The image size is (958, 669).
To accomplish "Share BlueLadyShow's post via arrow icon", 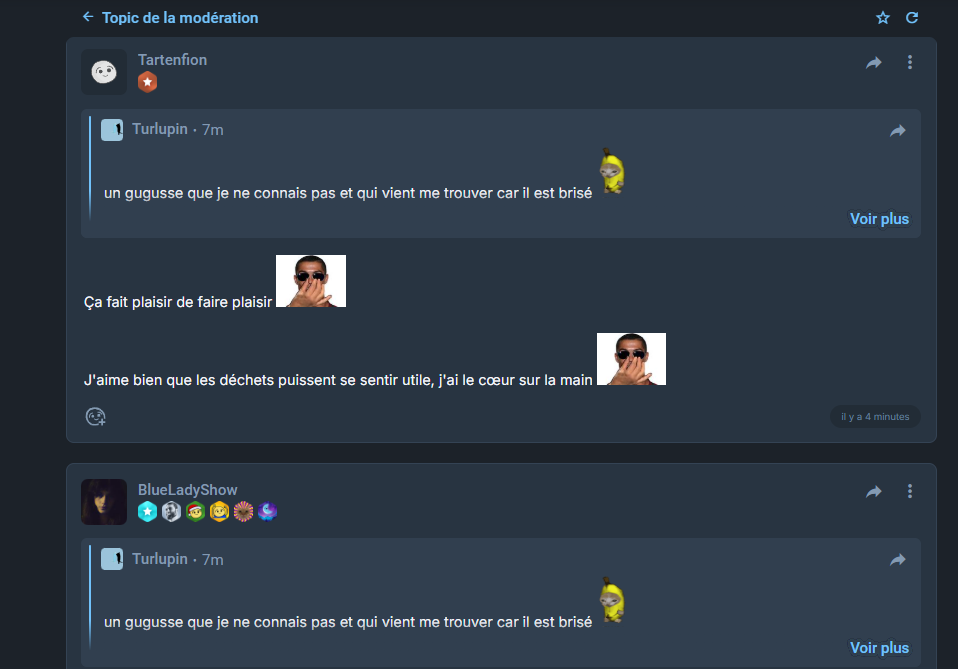I will point(874,492).
